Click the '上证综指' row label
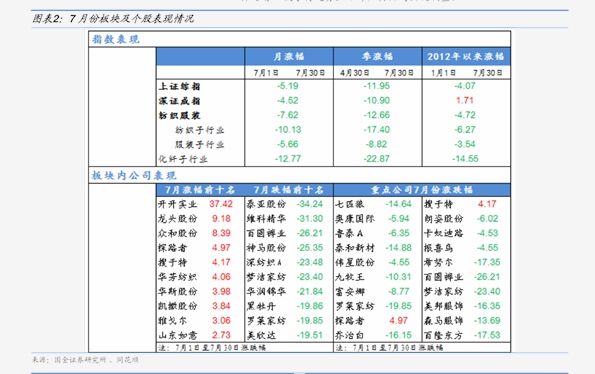Screen dimensions: 595x374 point(179,86)
